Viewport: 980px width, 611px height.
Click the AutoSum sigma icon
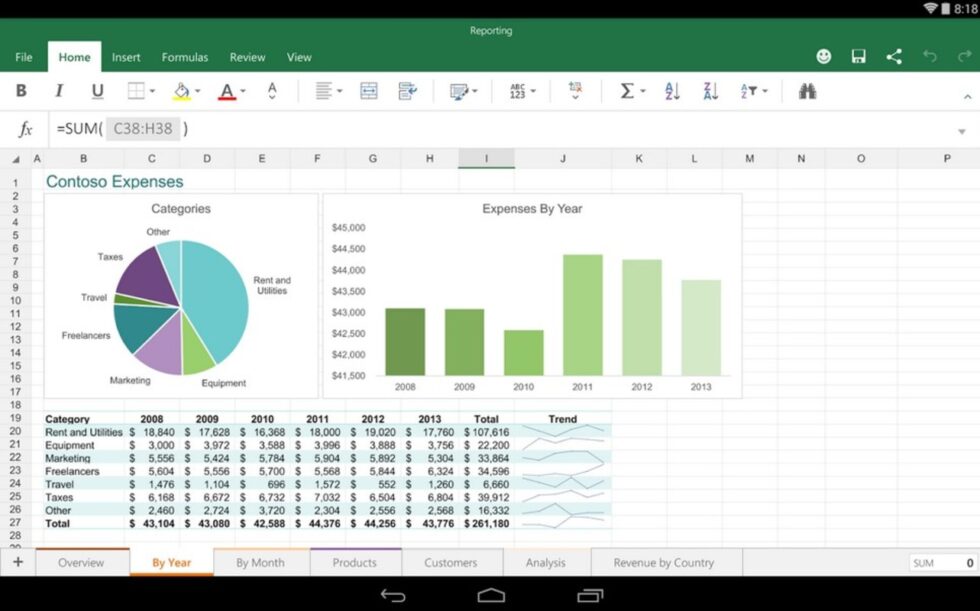pos(627,91)
